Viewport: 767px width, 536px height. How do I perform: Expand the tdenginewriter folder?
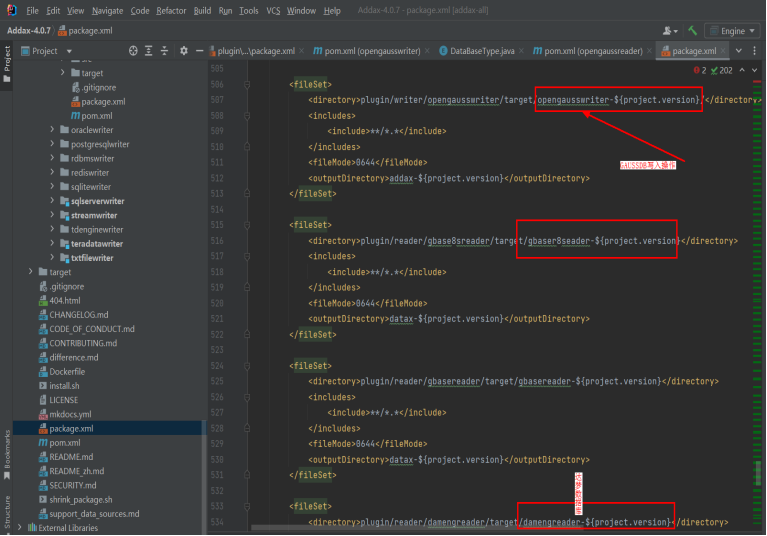52,229
